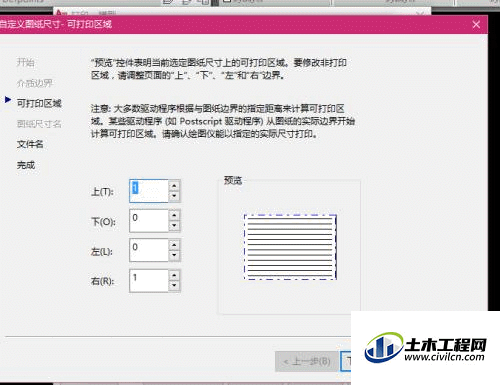Increase the 左(L) left margin value

pos(174,245)
